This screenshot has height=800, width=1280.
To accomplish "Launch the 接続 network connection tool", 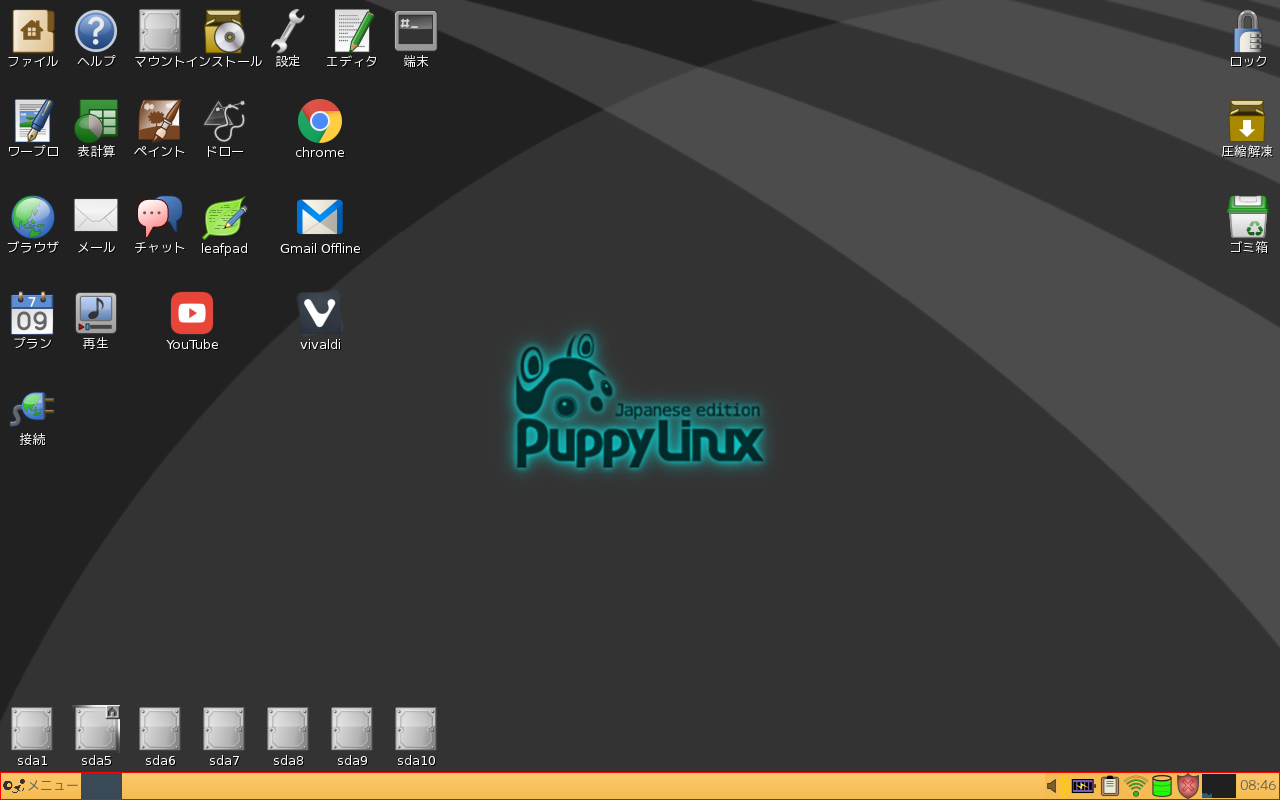I will [x=31, y=407].
